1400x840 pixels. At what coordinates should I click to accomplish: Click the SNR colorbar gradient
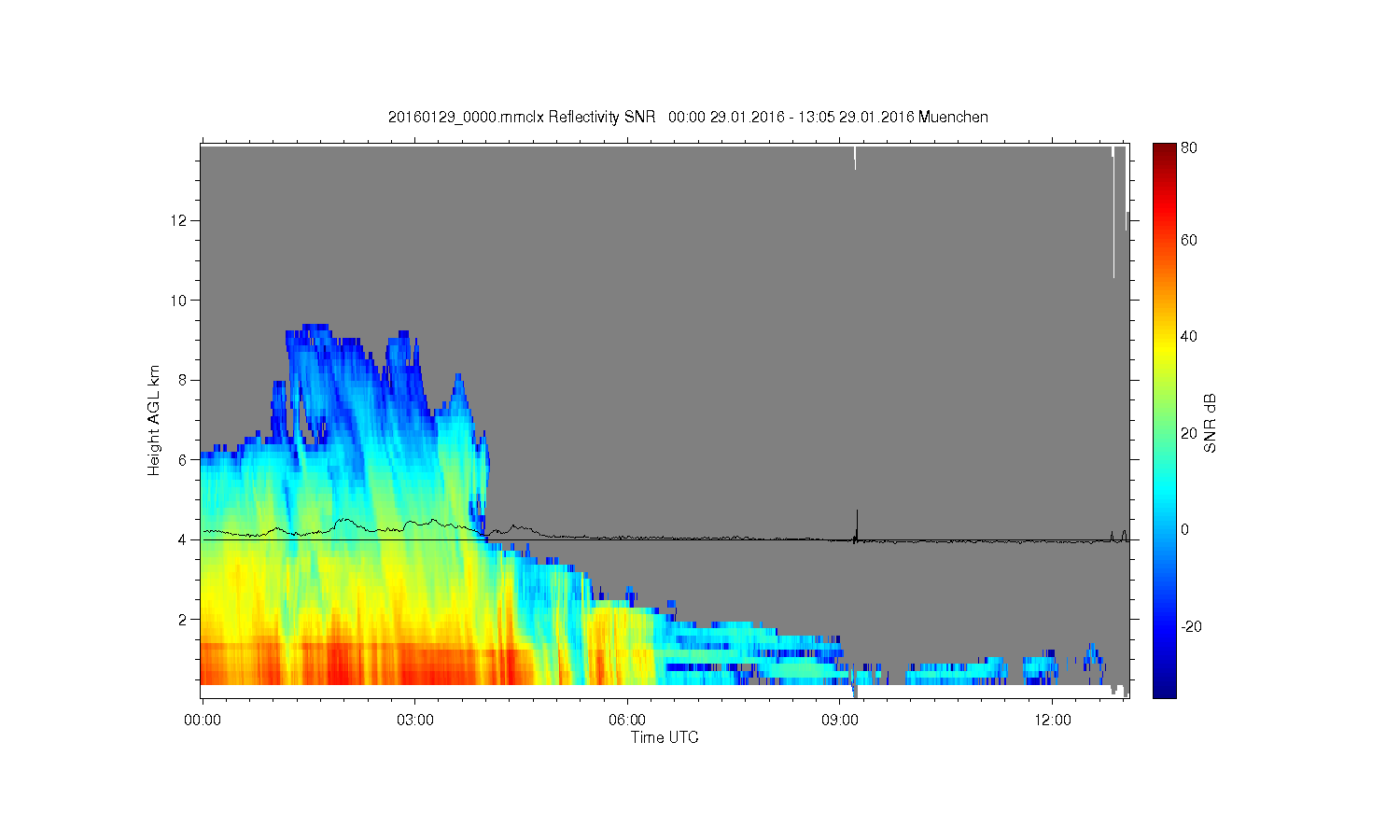coord(1164,420)
